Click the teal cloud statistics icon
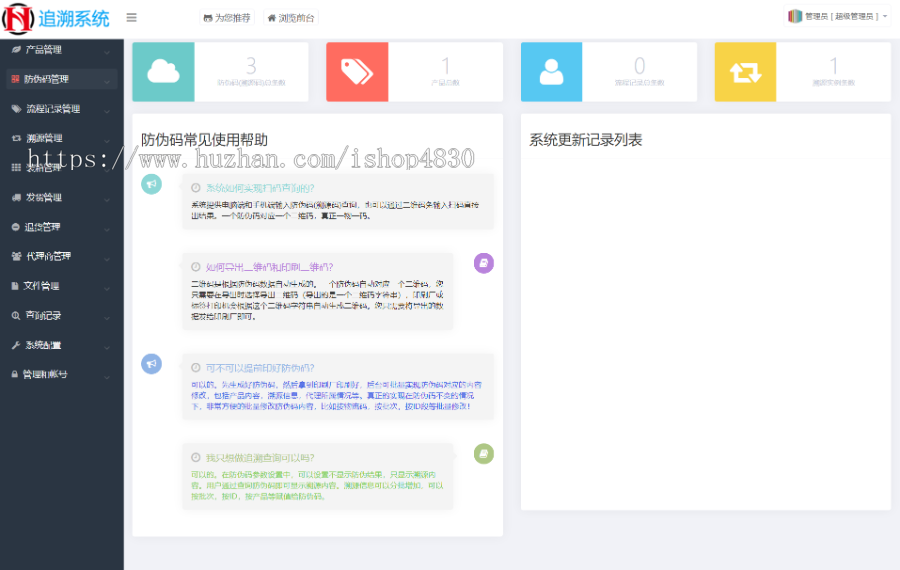The height and width of the screenshot is (570, 900). click(x=163, y=71)
